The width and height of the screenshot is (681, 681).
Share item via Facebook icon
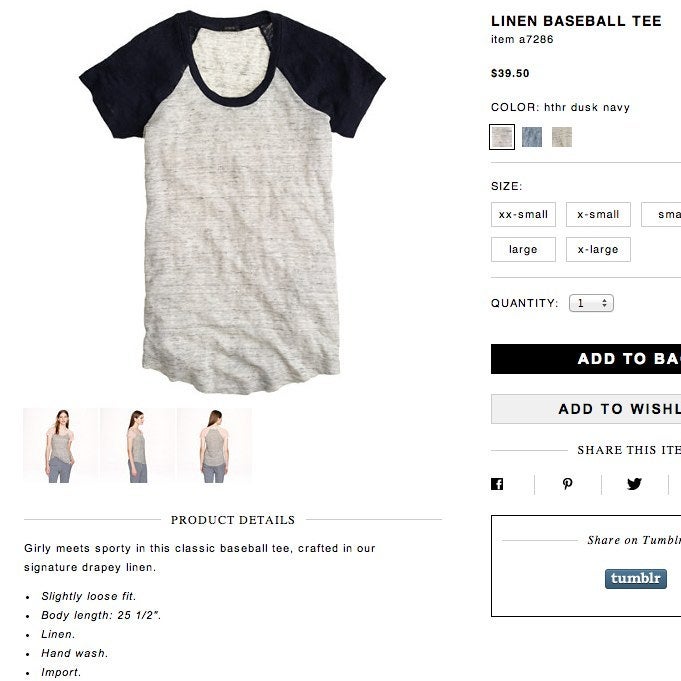pyautogui.click(x=497, y=484)
